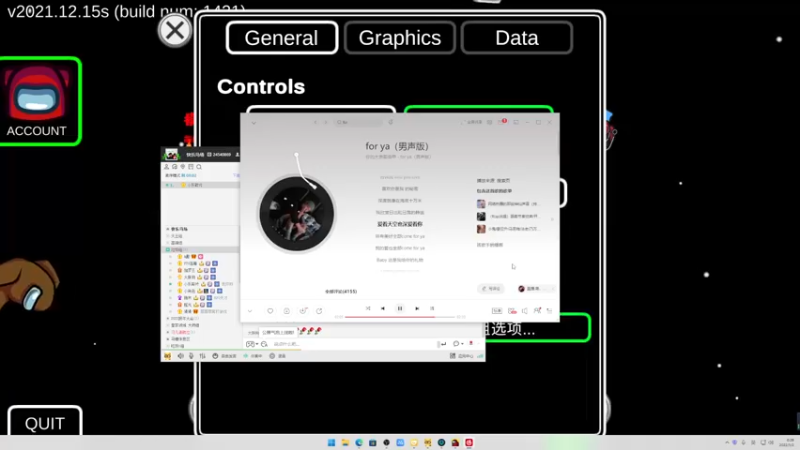Click the QUIT button

pos(45,422)
